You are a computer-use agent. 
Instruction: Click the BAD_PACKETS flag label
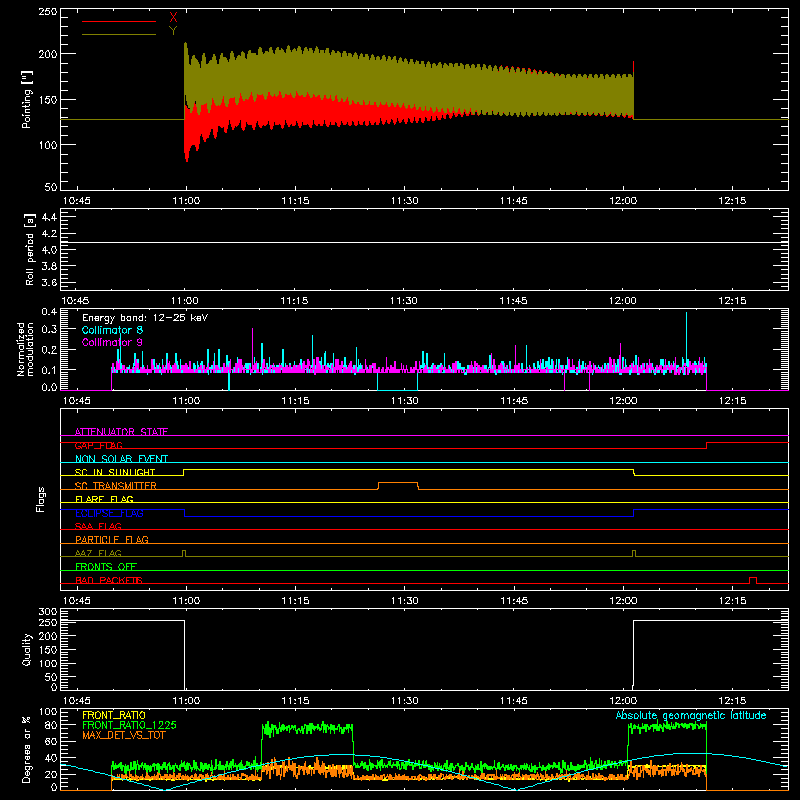click(109, 580)
